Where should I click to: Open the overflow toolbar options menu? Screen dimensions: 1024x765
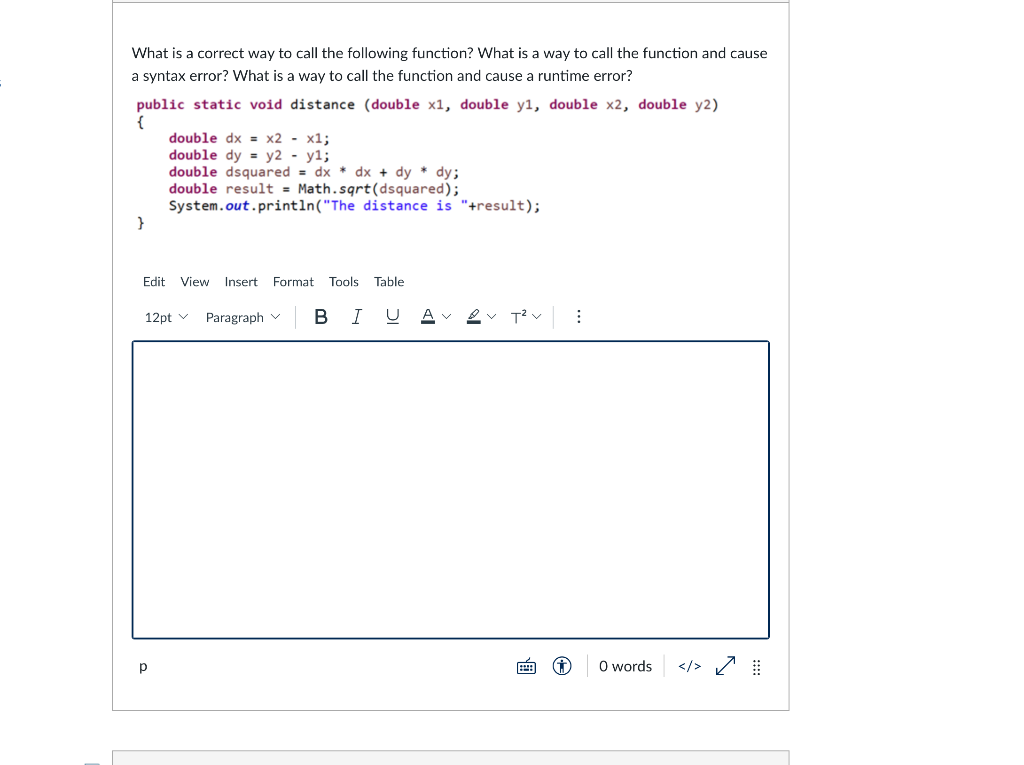579,316
